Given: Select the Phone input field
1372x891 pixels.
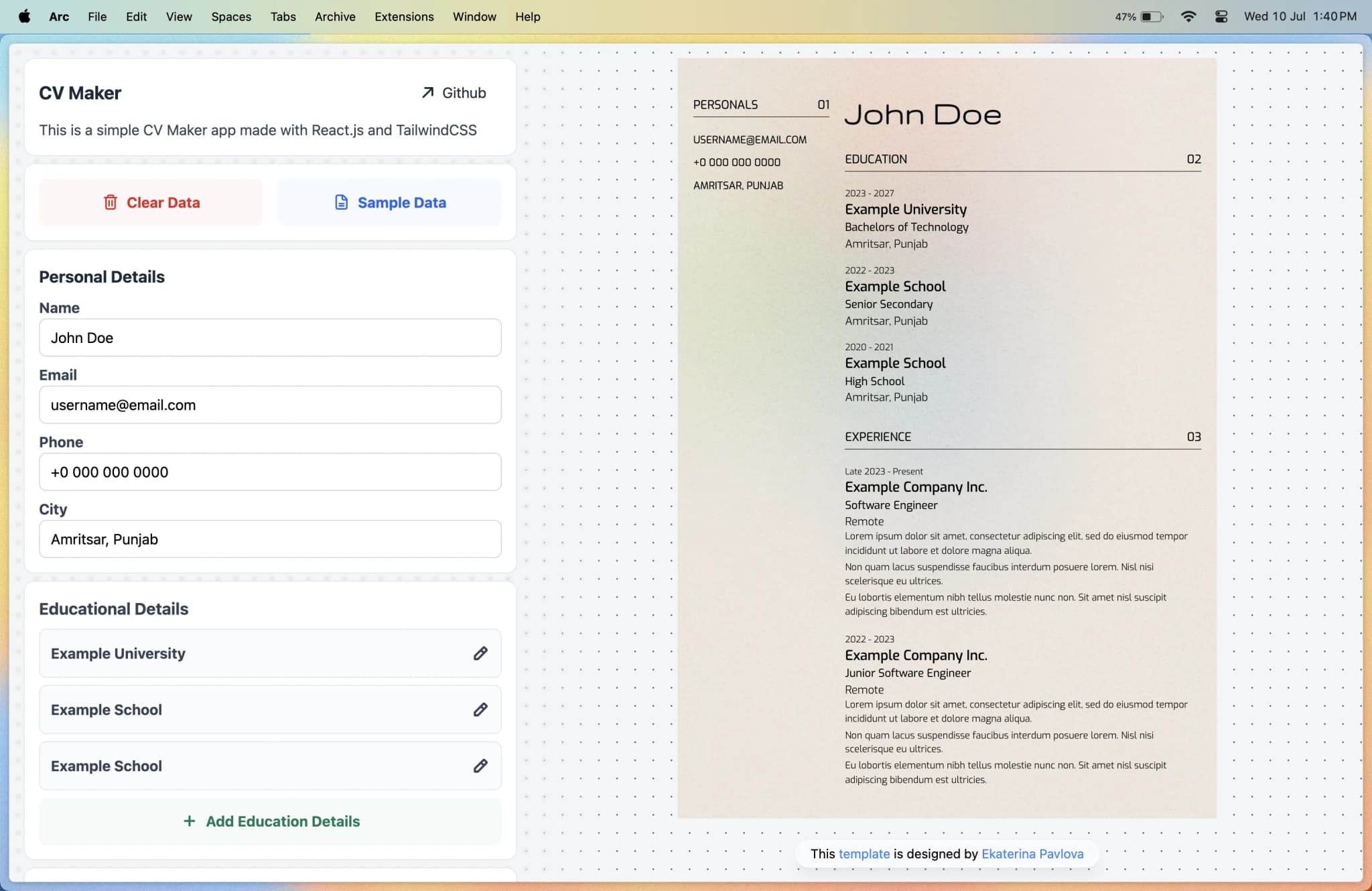Looking at the screenshot, I should click(x=269, y=471).
